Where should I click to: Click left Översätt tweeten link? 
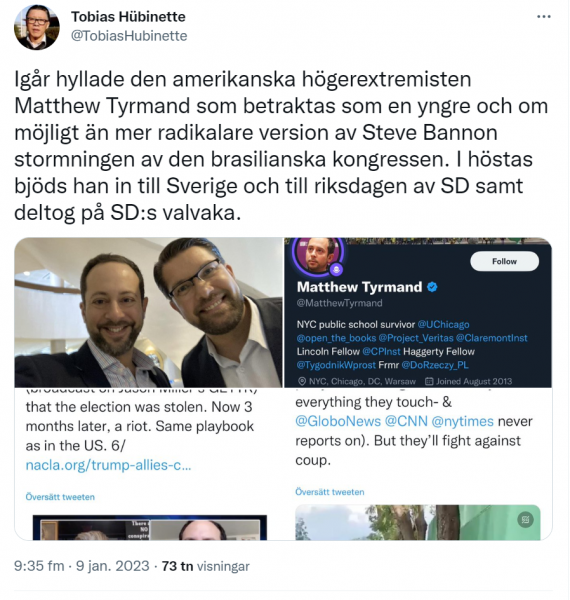click(x=60, y=497)
